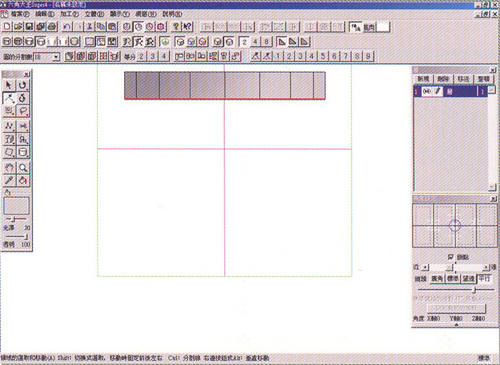Click the printer icon in toolbar

[x=52, y=27]
